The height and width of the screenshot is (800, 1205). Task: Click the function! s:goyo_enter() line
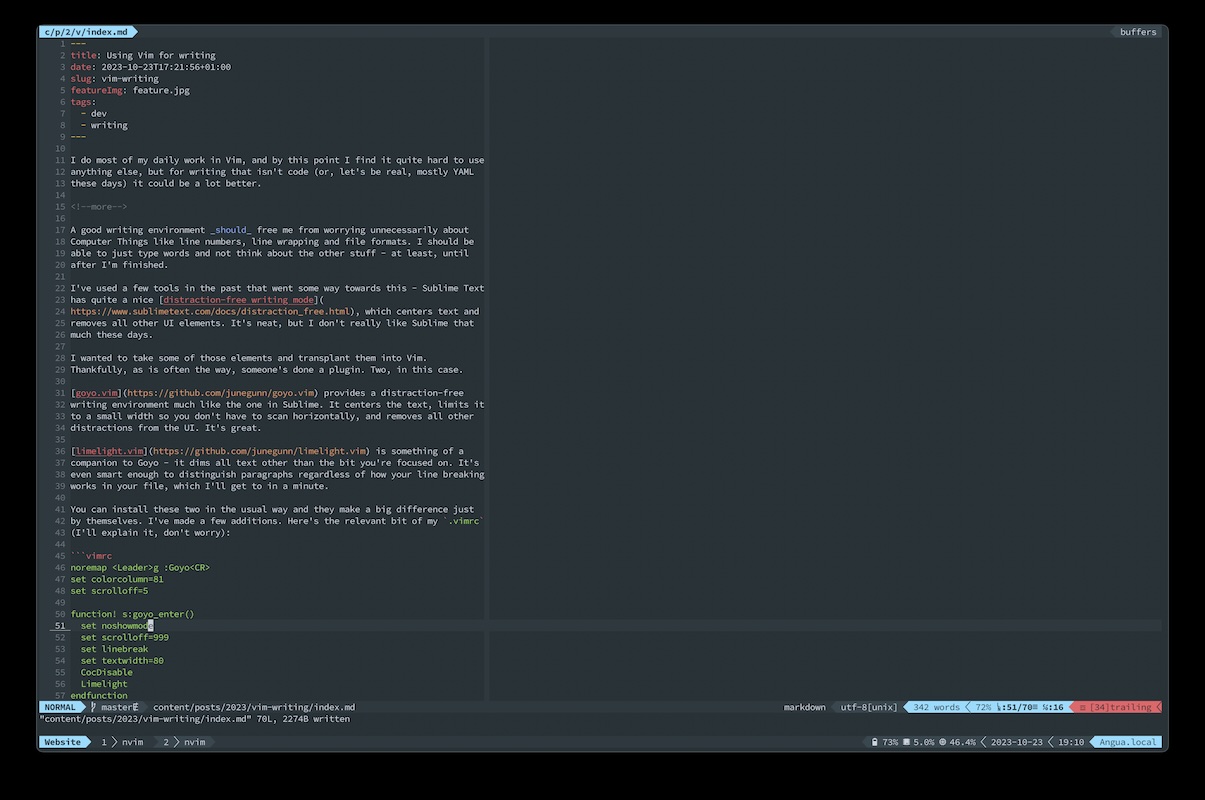pos(132,614)
